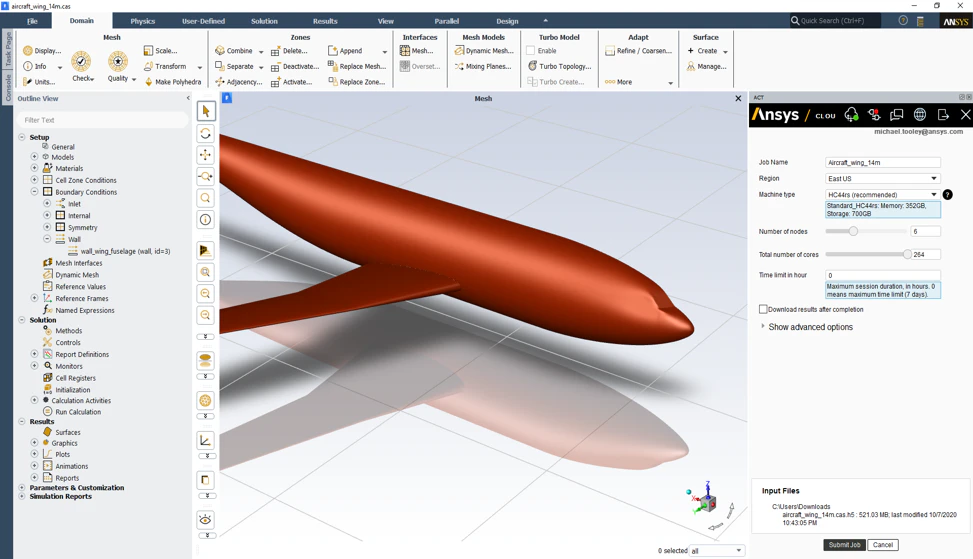Click the Submit Job button
The image size is (973, 559).
tap(845, 545)
